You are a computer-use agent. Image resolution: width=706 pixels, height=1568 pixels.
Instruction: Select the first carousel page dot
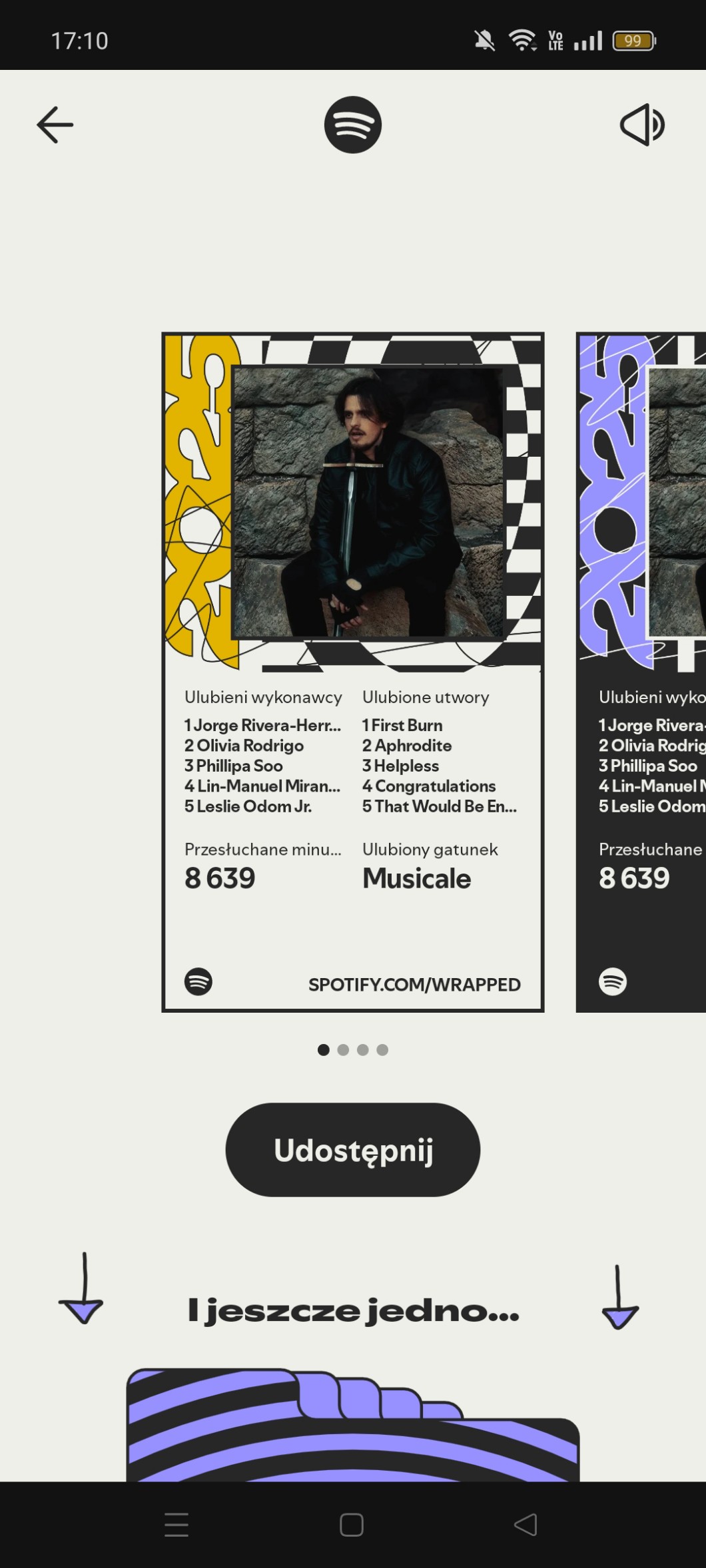(324, 1050)
